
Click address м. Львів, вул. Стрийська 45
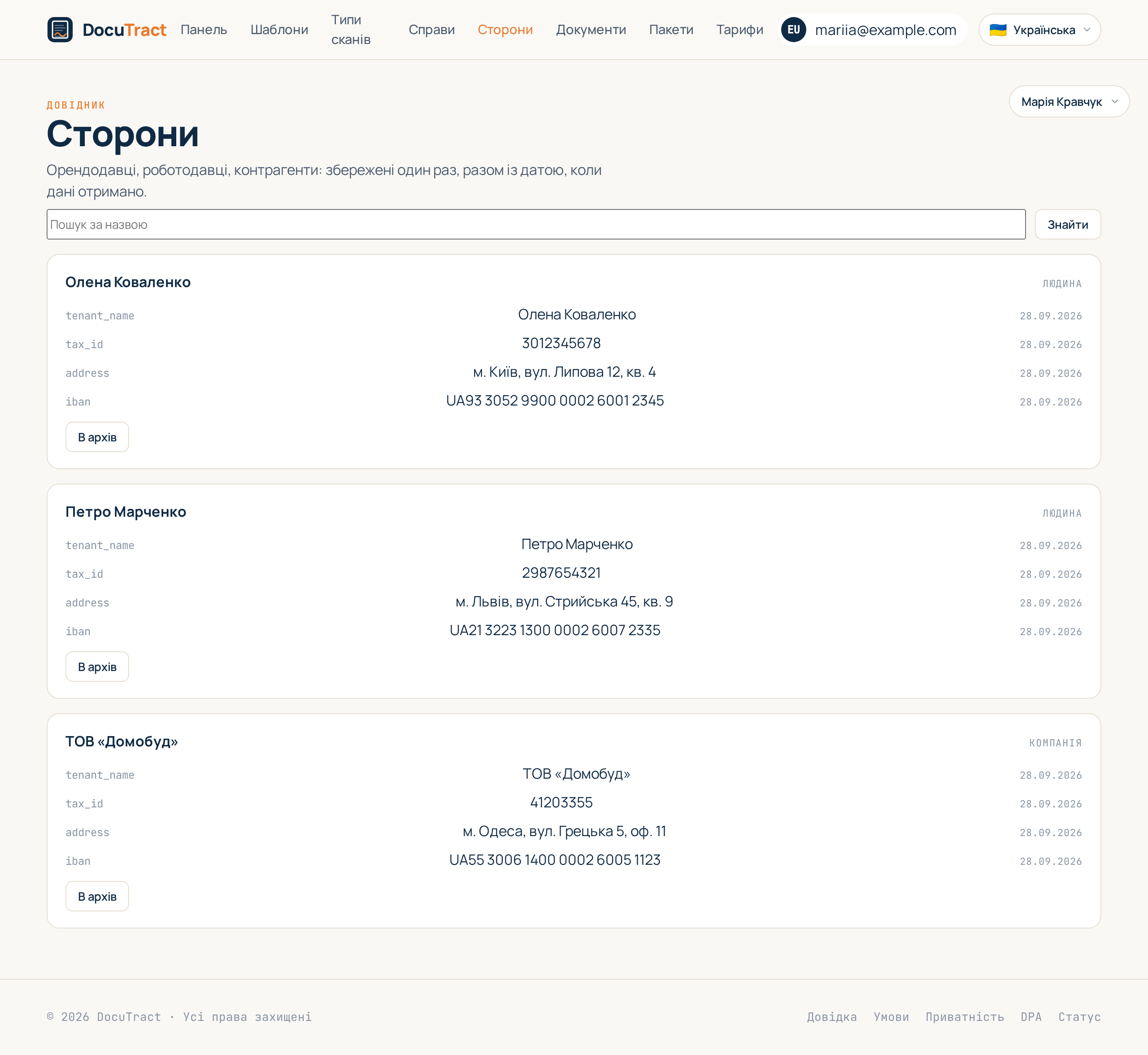pos(565,602)
